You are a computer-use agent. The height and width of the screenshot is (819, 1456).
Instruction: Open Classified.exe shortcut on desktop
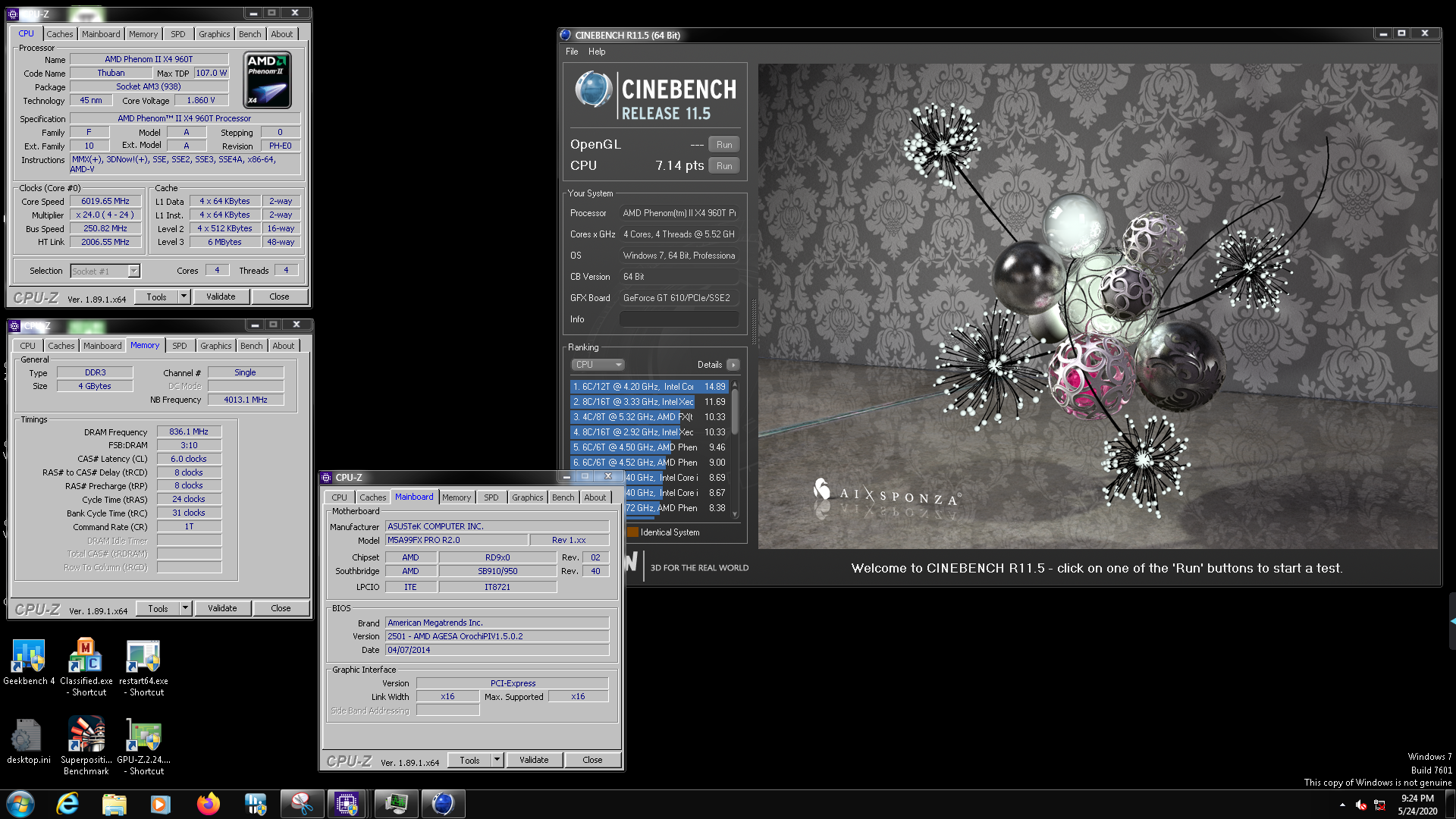point(86,666)
